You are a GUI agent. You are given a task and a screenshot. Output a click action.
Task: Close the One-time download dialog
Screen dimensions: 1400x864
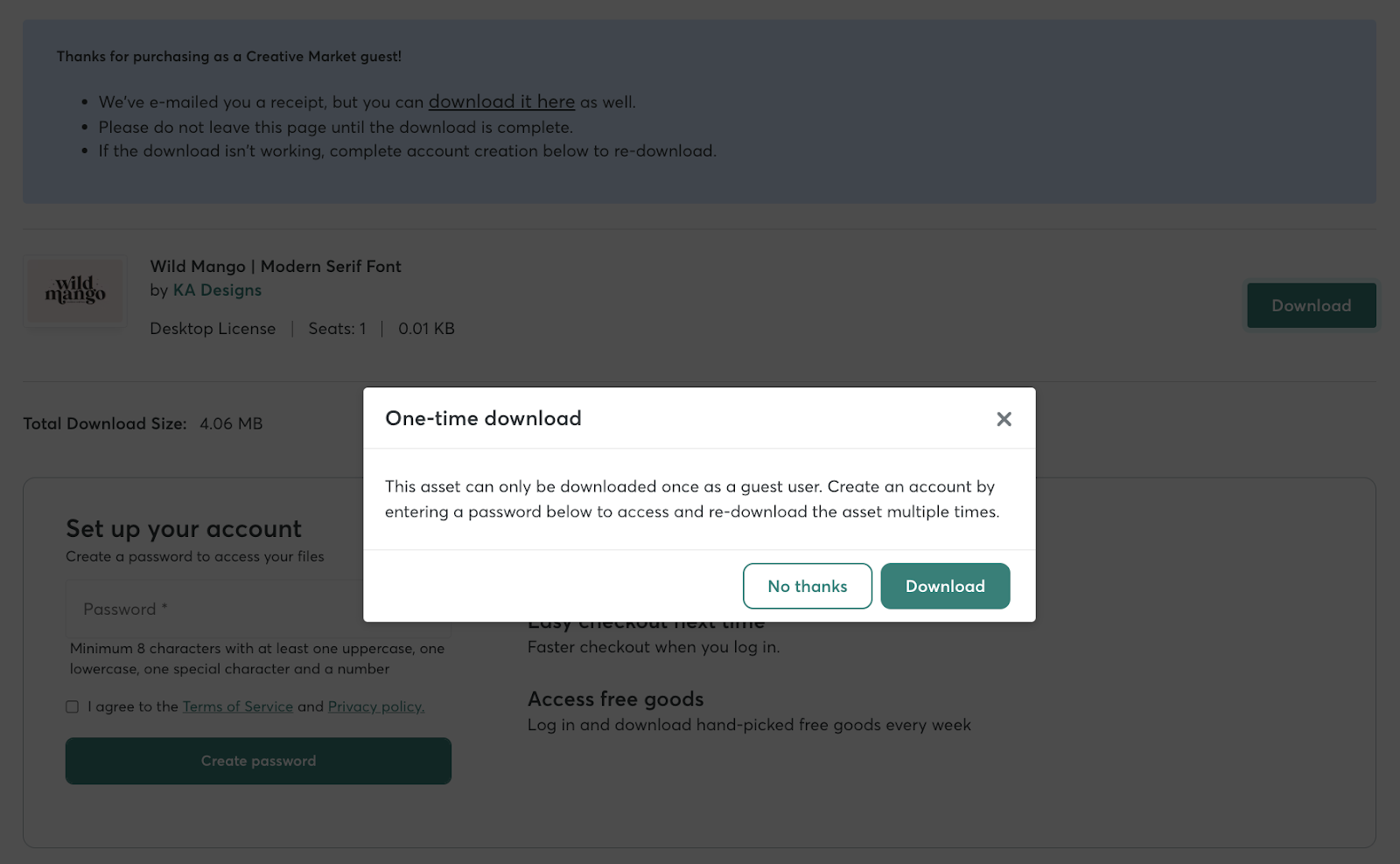coord(1004,419)
